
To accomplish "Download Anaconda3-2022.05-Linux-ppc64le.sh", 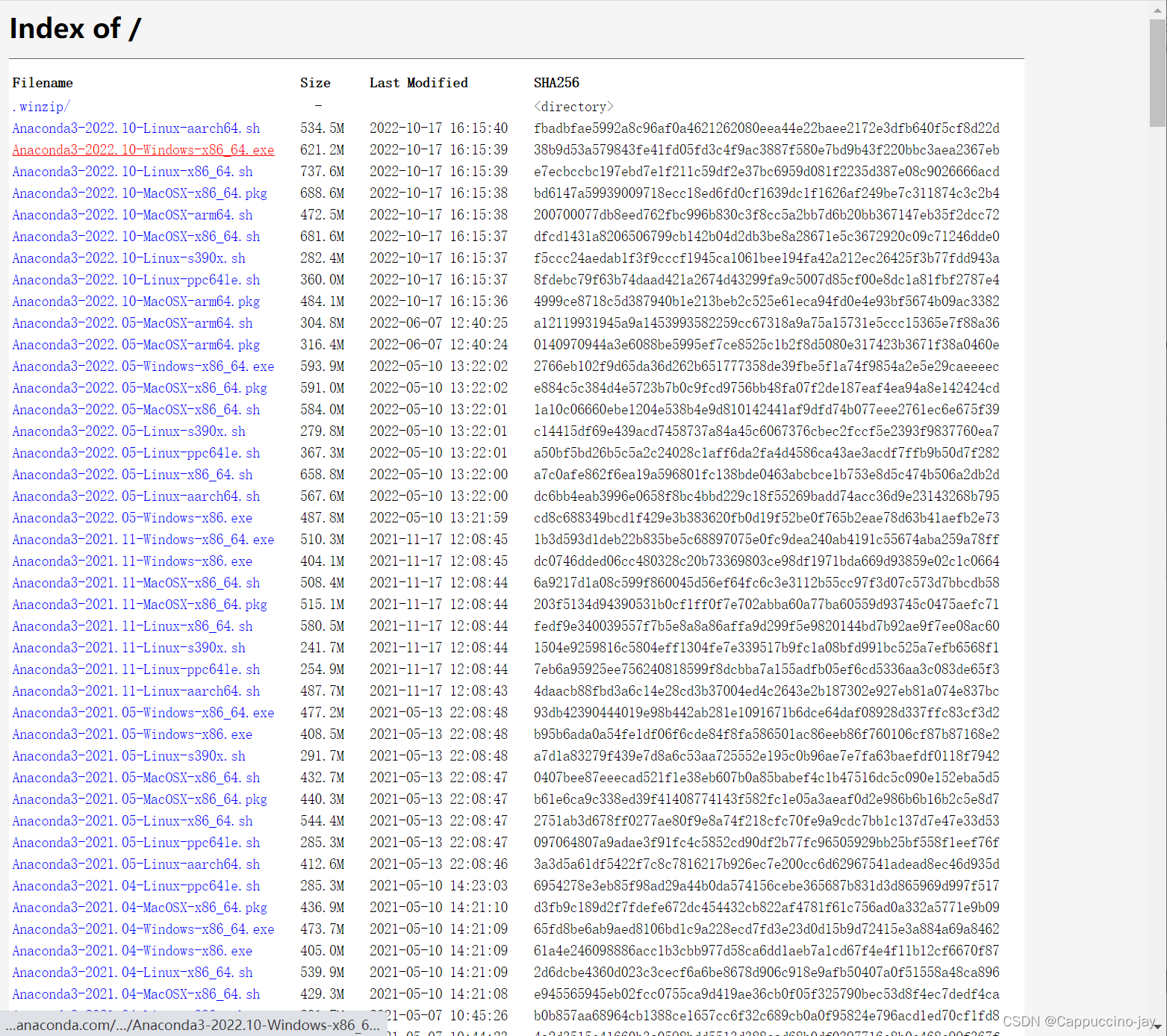I will point(136,453).
